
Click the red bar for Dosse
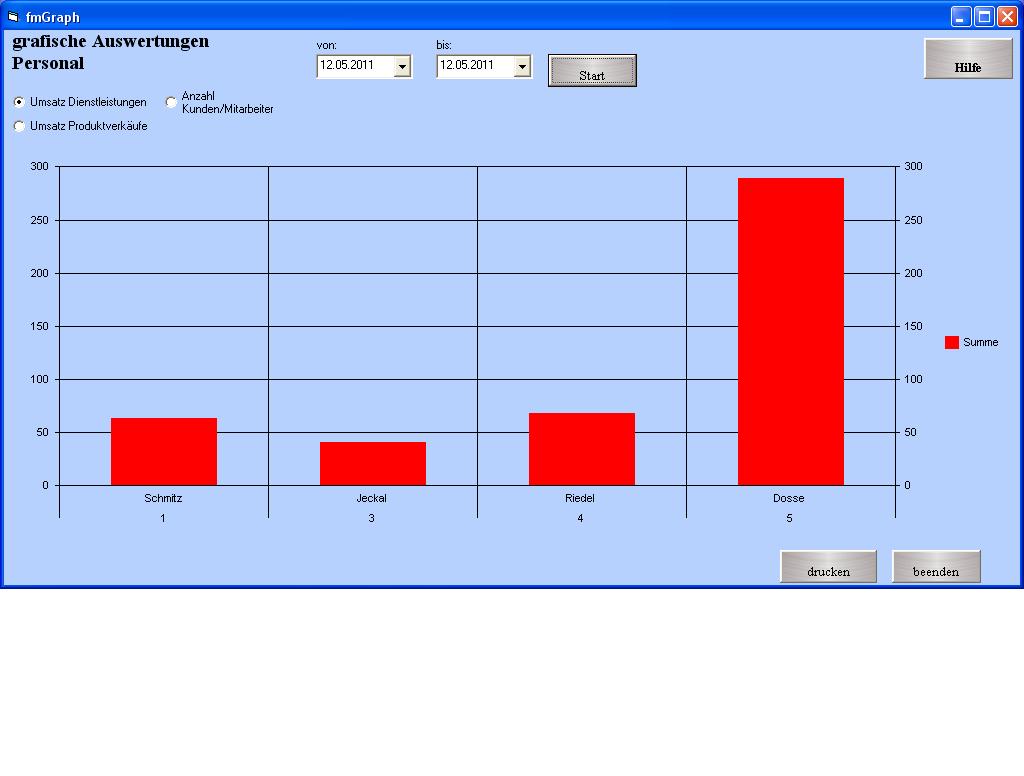tap(790, 332)
